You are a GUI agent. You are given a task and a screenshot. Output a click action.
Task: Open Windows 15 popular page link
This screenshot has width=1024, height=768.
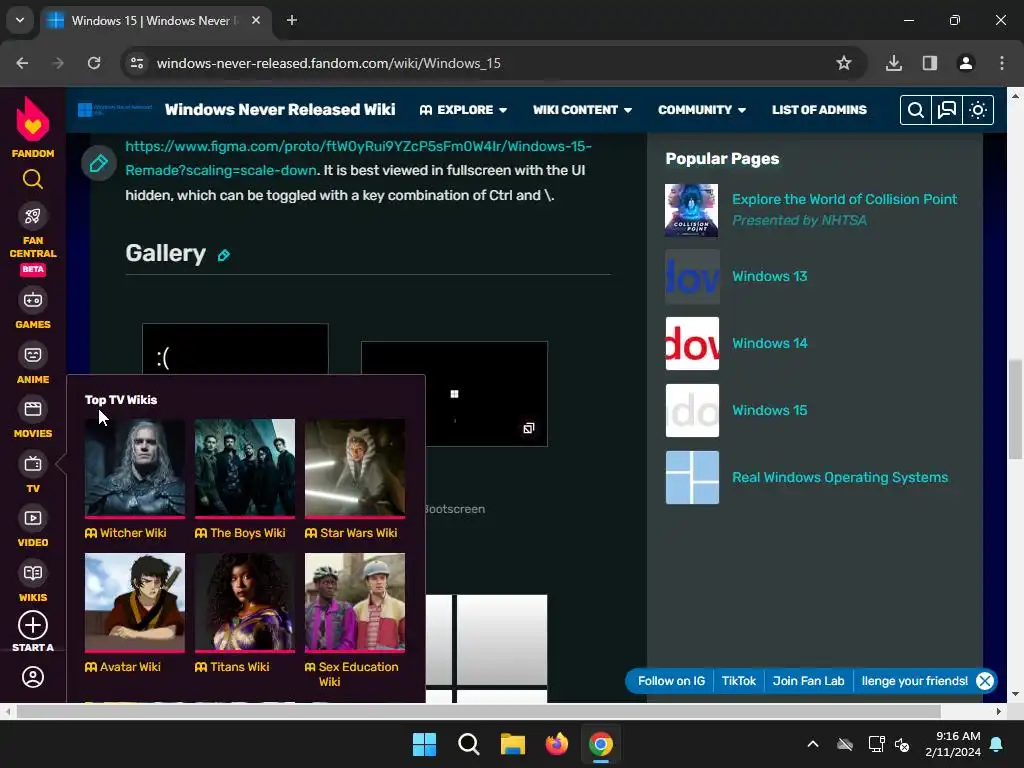pos(769,410)
